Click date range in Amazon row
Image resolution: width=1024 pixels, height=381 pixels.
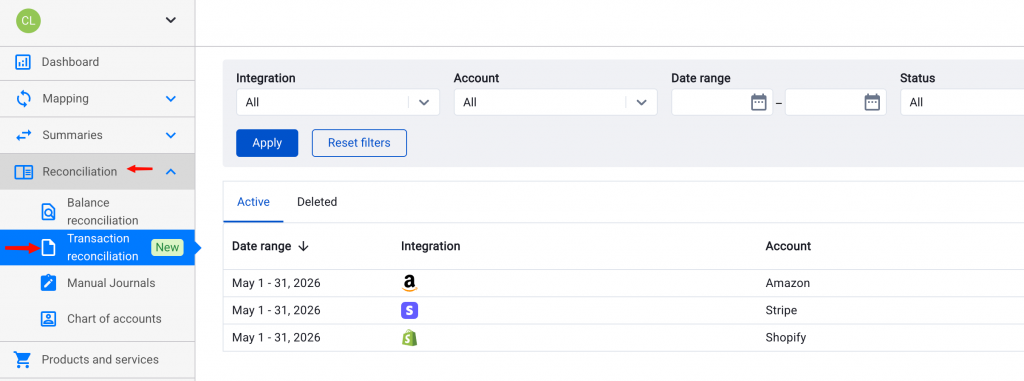pos(276,284)
